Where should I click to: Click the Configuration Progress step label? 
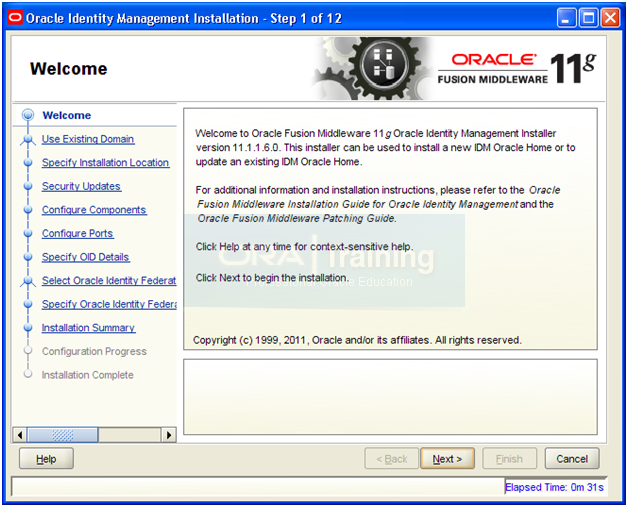(94, 351)
